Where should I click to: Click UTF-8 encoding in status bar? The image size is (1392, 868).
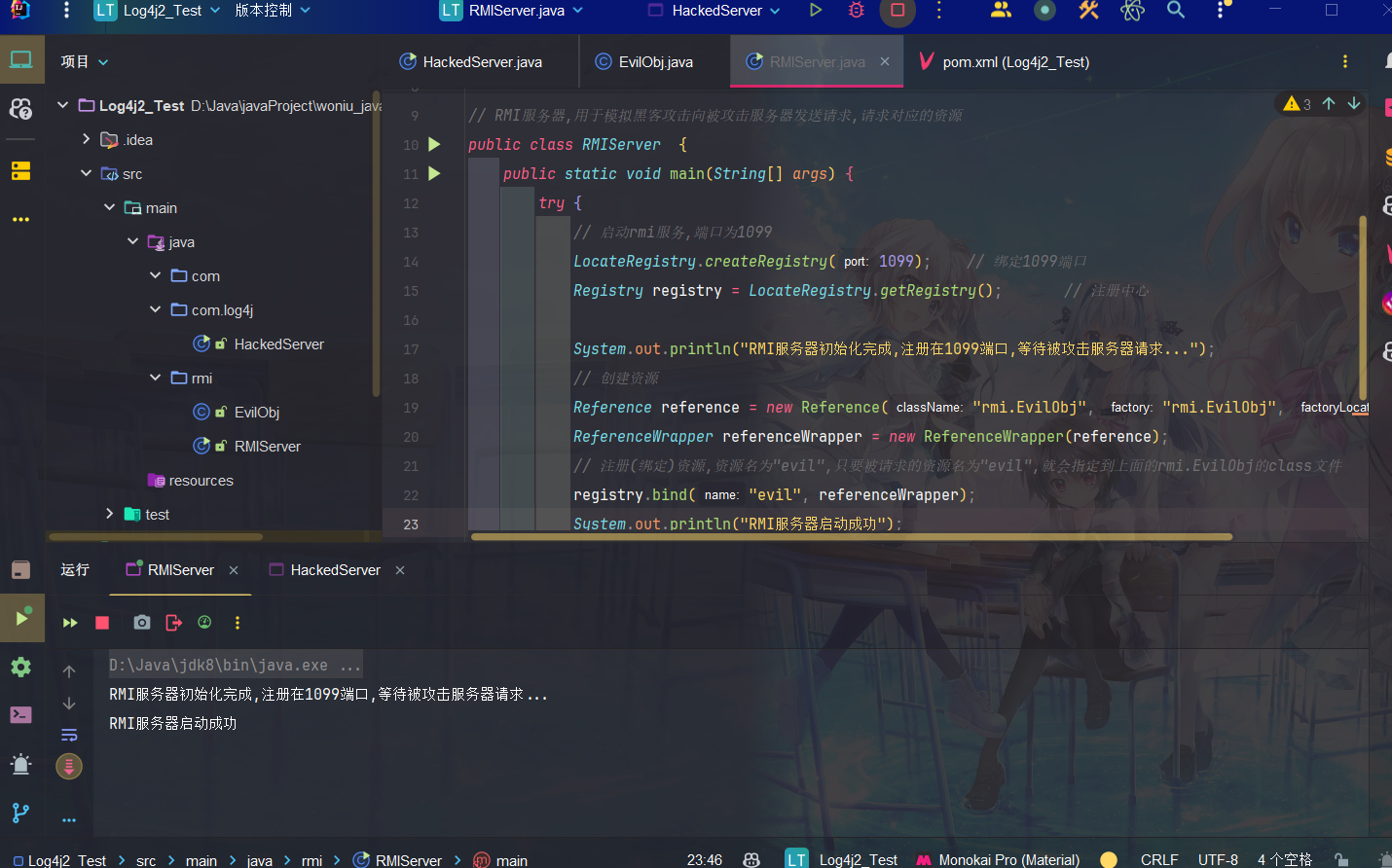click(1218, 859)
